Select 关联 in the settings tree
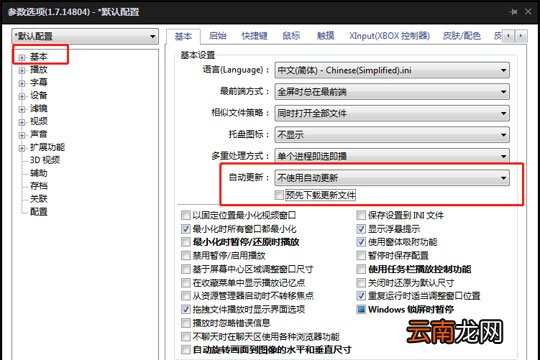This screenshot has width=540, height=360. [39, 199]
